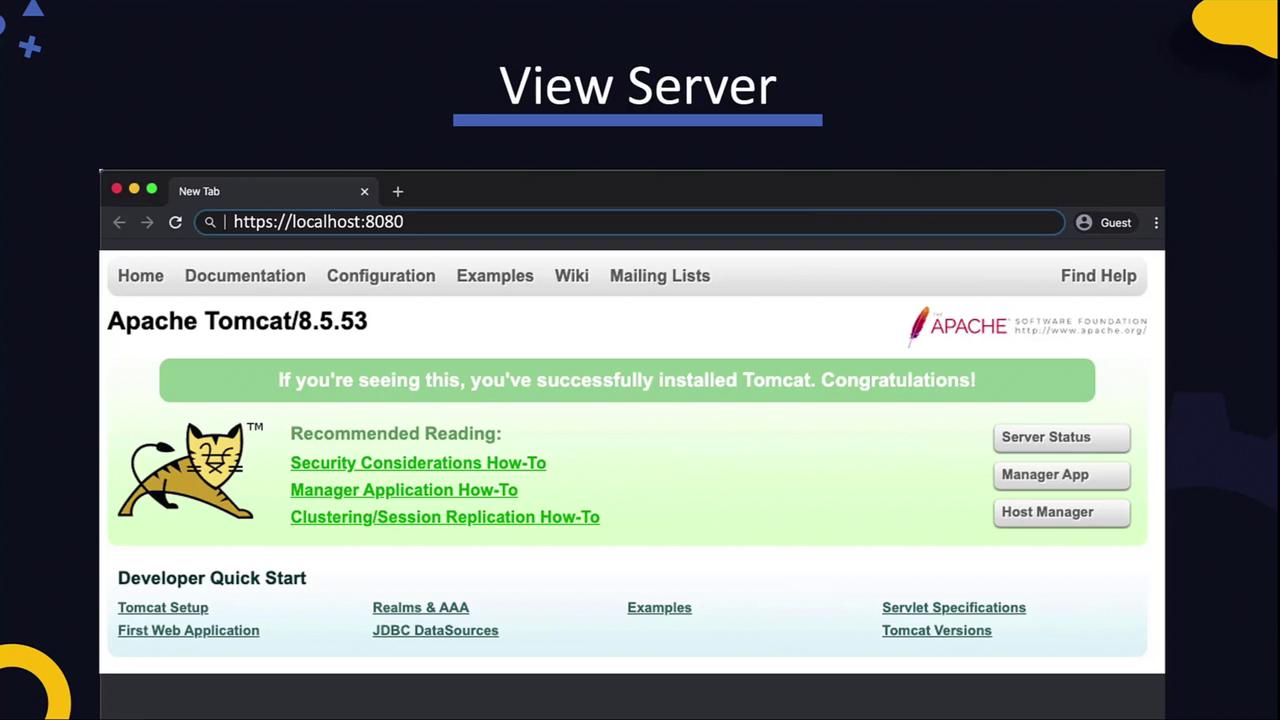1280x720 pixels.
Task: Click the Server Status button
Action: tap(1062, 437)
